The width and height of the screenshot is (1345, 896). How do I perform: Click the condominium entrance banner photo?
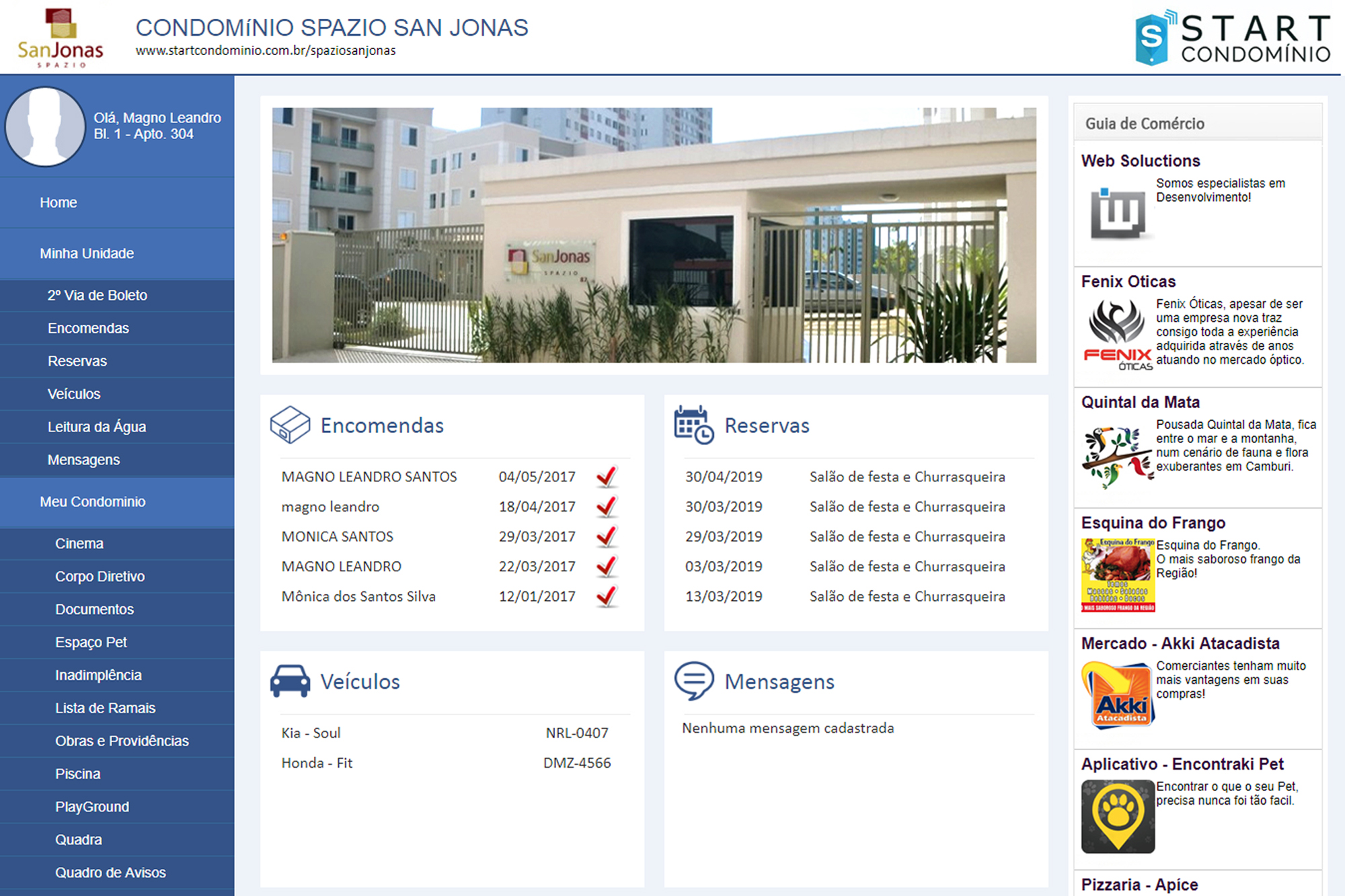(654, 235)
